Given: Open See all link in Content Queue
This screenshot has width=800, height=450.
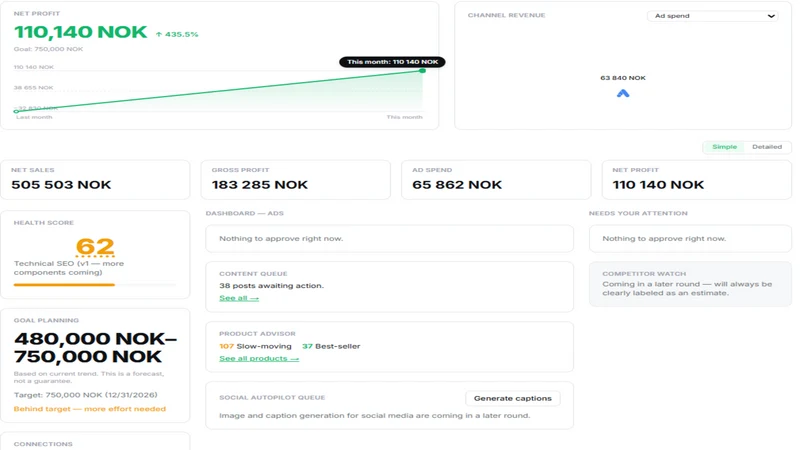Looking at the screenshot, I should coord(239,298).
